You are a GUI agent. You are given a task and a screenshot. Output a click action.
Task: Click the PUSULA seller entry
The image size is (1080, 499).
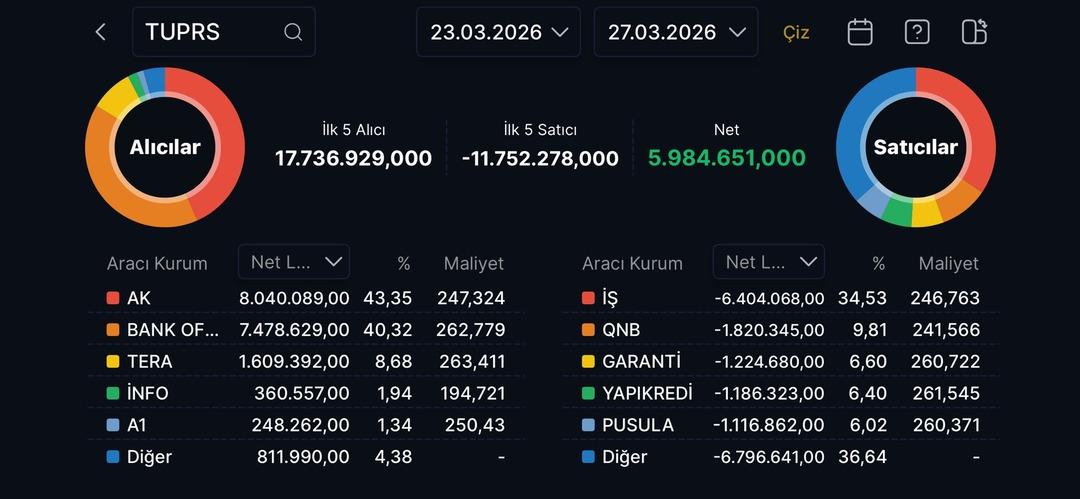pyautogui.click(x=638, y=425)
